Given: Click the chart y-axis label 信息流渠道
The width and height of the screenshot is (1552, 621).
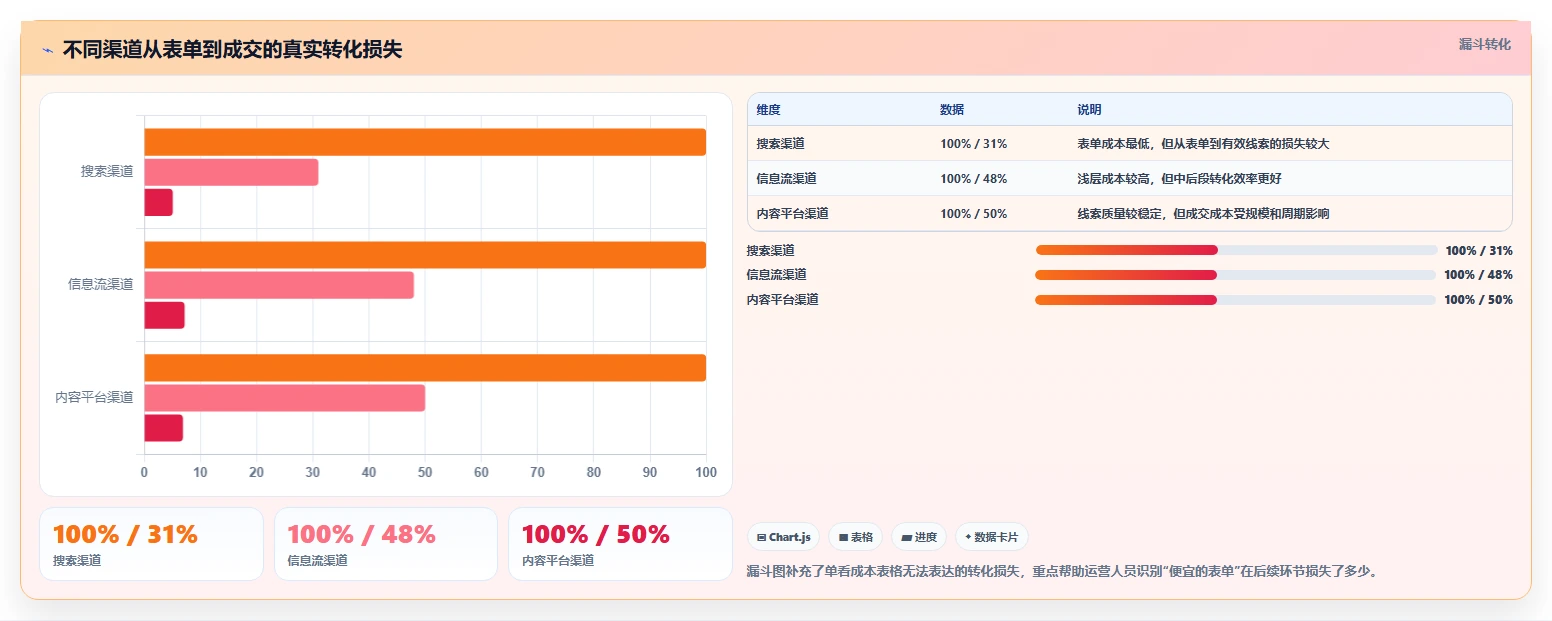Looking at the screenshot, I should tap(101, 285).
